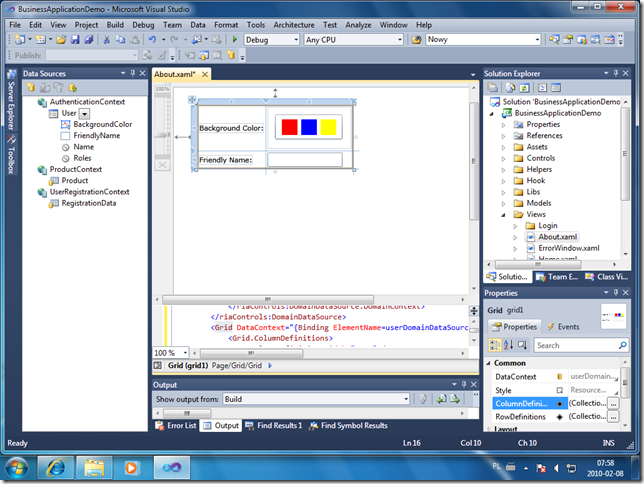Expand the About.xaml node in Solution Explorer

(x=515, y=237)
